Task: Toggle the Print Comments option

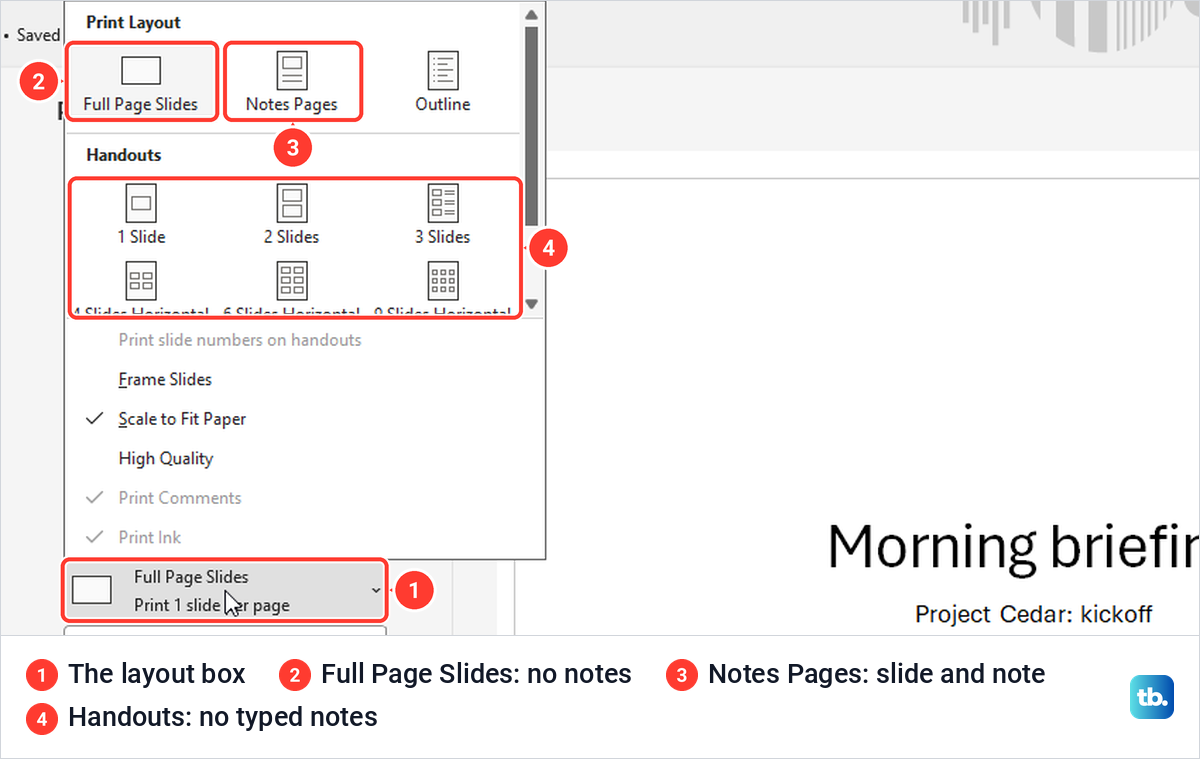Action: click(180, 498)
